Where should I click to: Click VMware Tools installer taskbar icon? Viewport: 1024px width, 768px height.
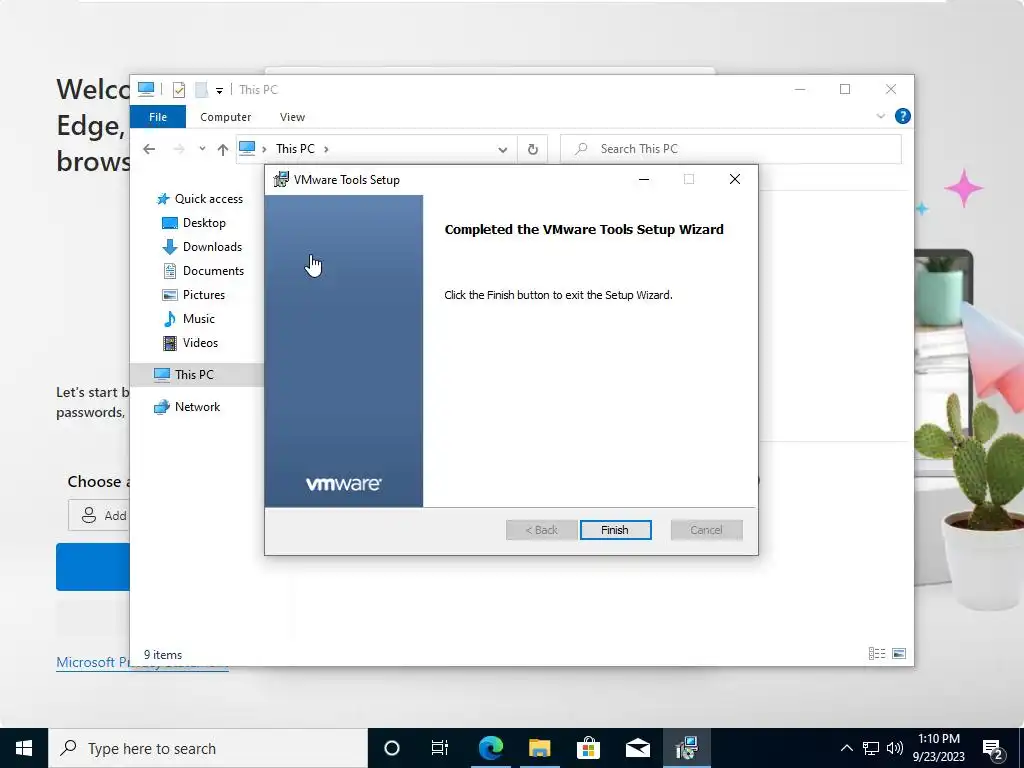point(686,748)
